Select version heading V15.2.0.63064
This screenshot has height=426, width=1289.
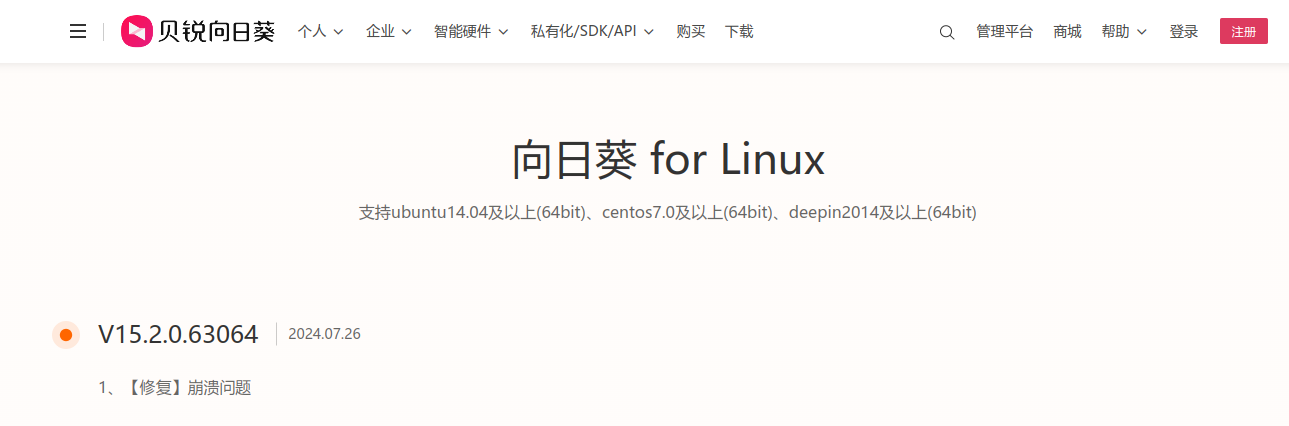coord(178,334)
